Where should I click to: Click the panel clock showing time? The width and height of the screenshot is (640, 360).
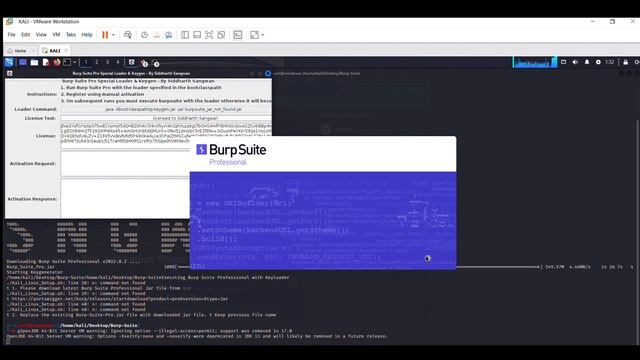[x=610, y=62]
